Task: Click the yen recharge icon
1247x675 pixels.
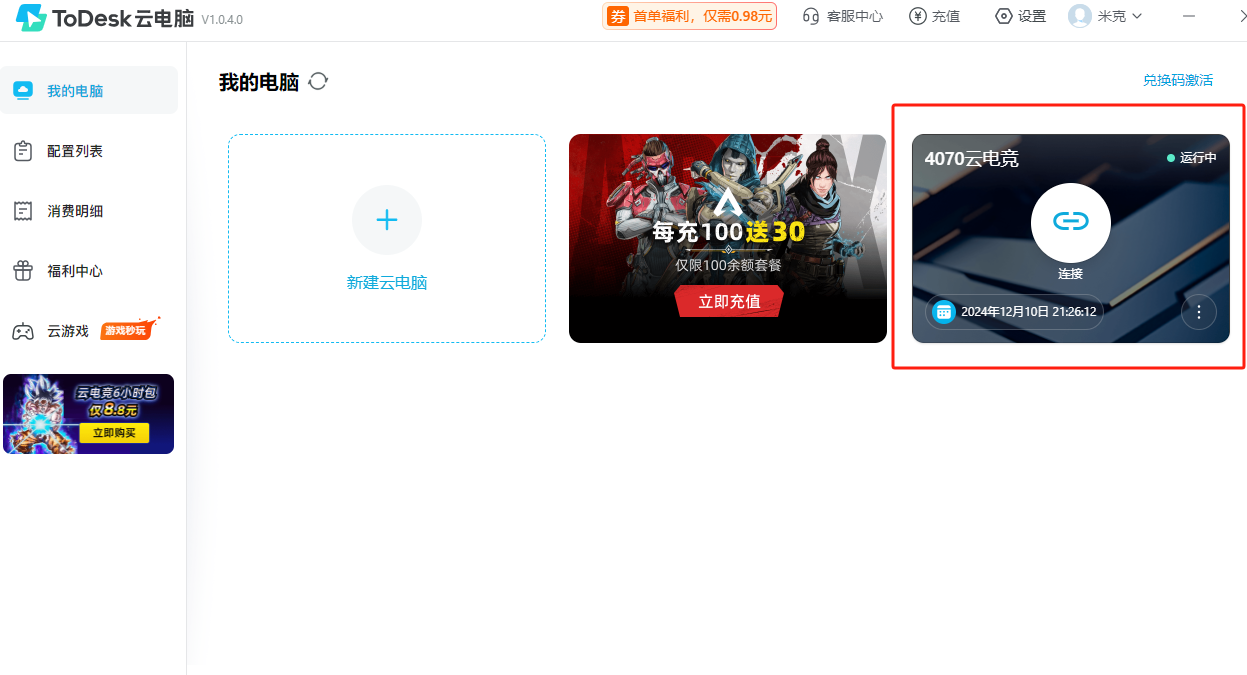Action: coord(917,16)
